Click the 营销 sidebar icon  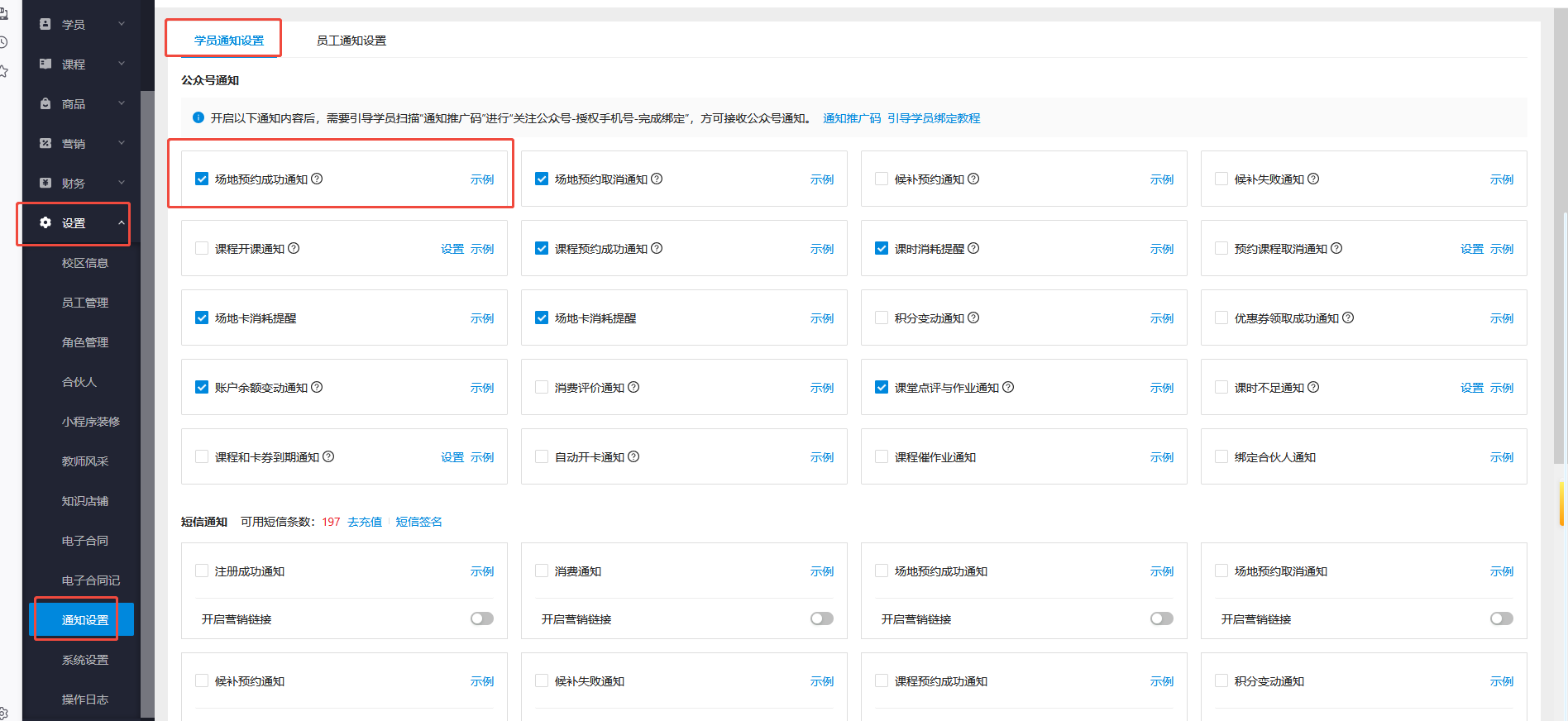tap(45, 143)
